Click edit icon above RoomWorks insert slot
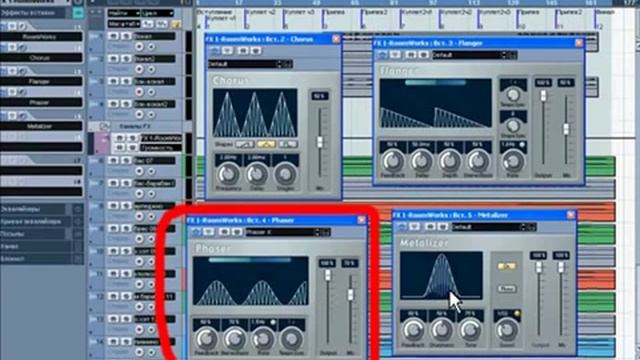640x360 pixels. pos(22,27)
